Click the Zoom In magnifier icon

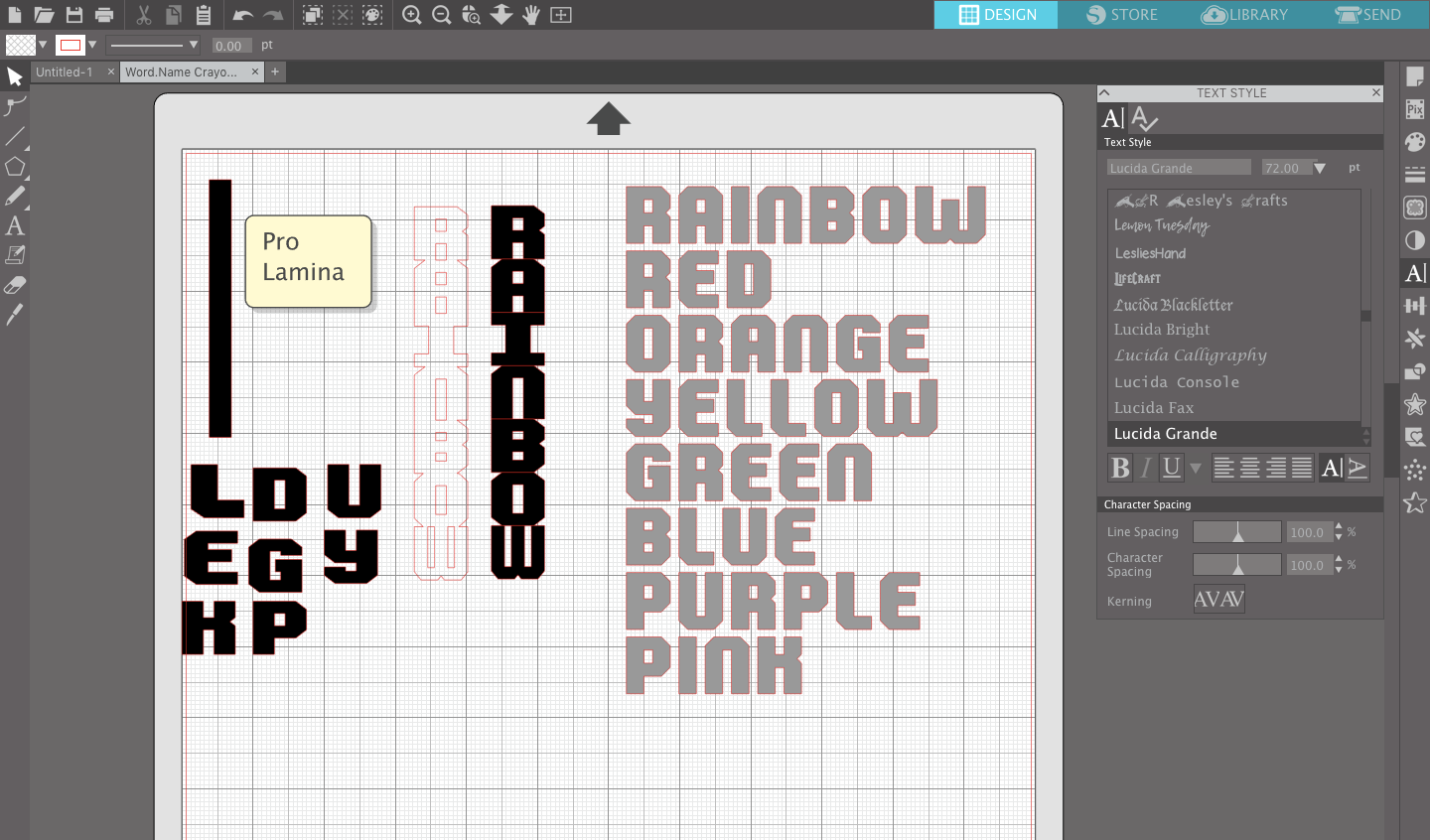coord(411,15)
